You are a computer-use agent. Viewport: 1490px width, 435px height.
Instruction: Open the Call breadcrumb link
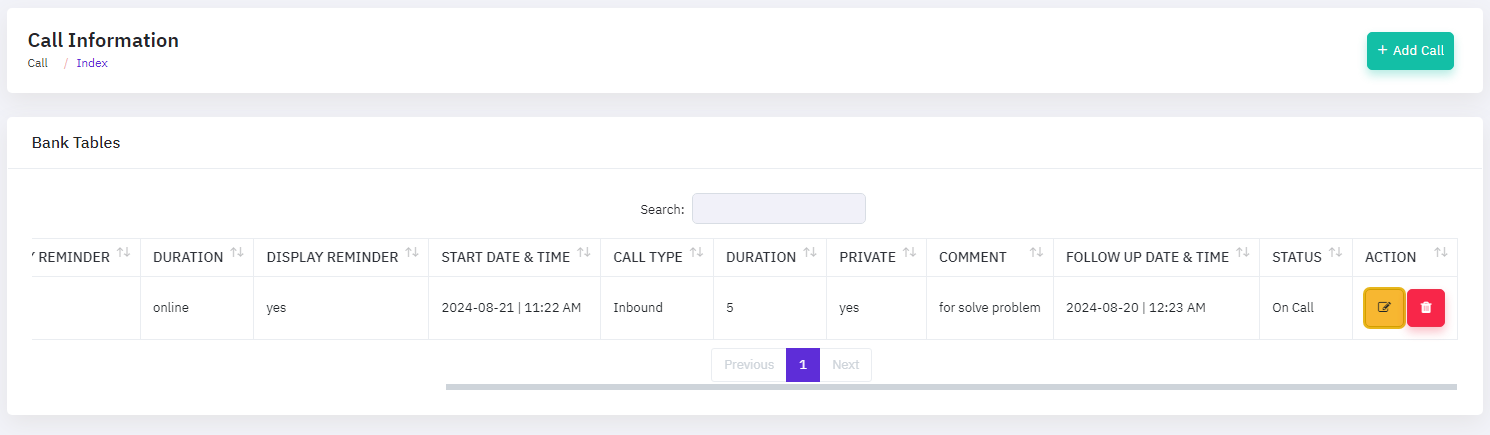click(x=38, y=63)
